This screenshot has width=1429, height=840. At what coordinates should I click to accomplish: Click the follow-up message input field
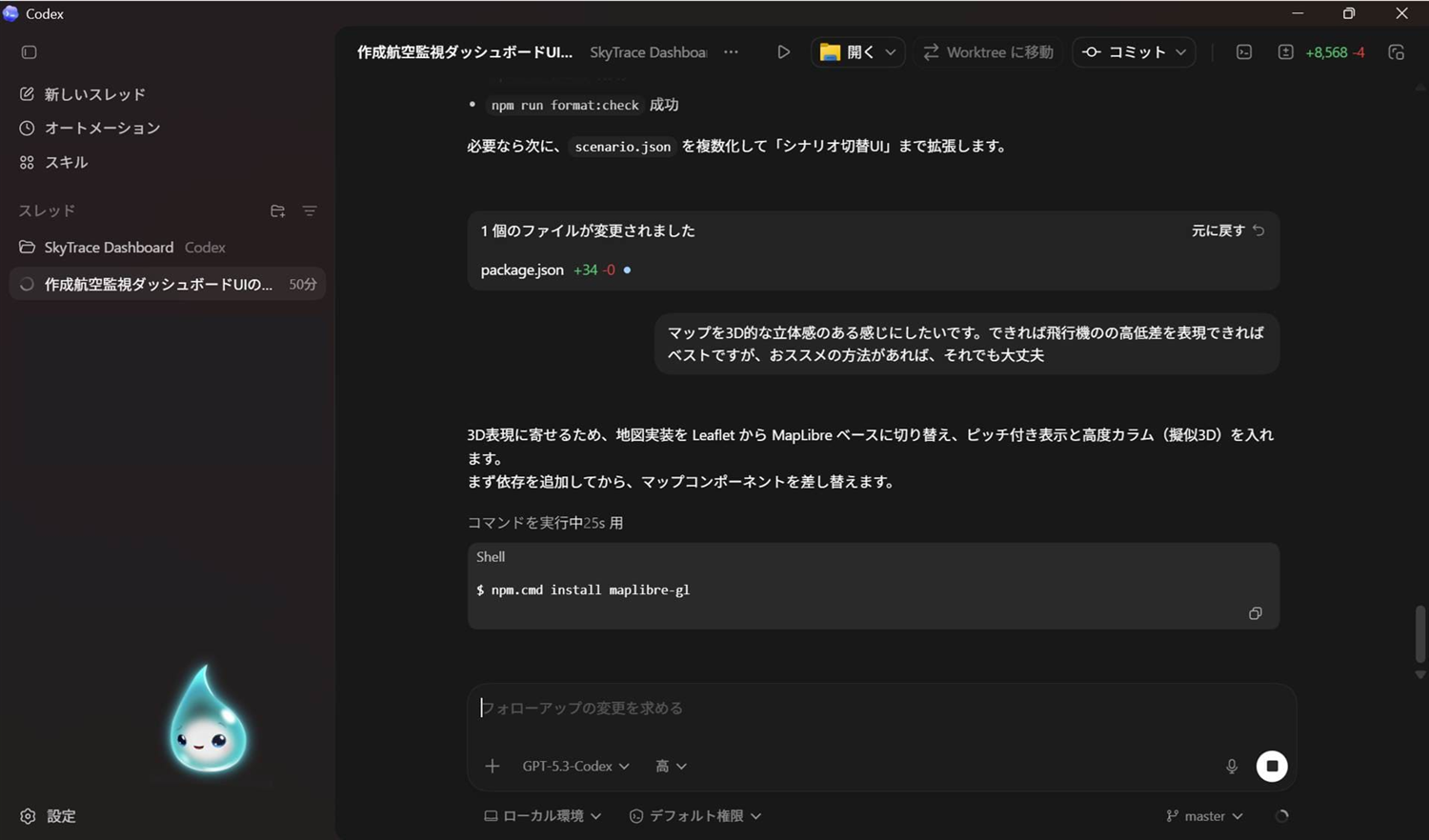coord(857,708)
